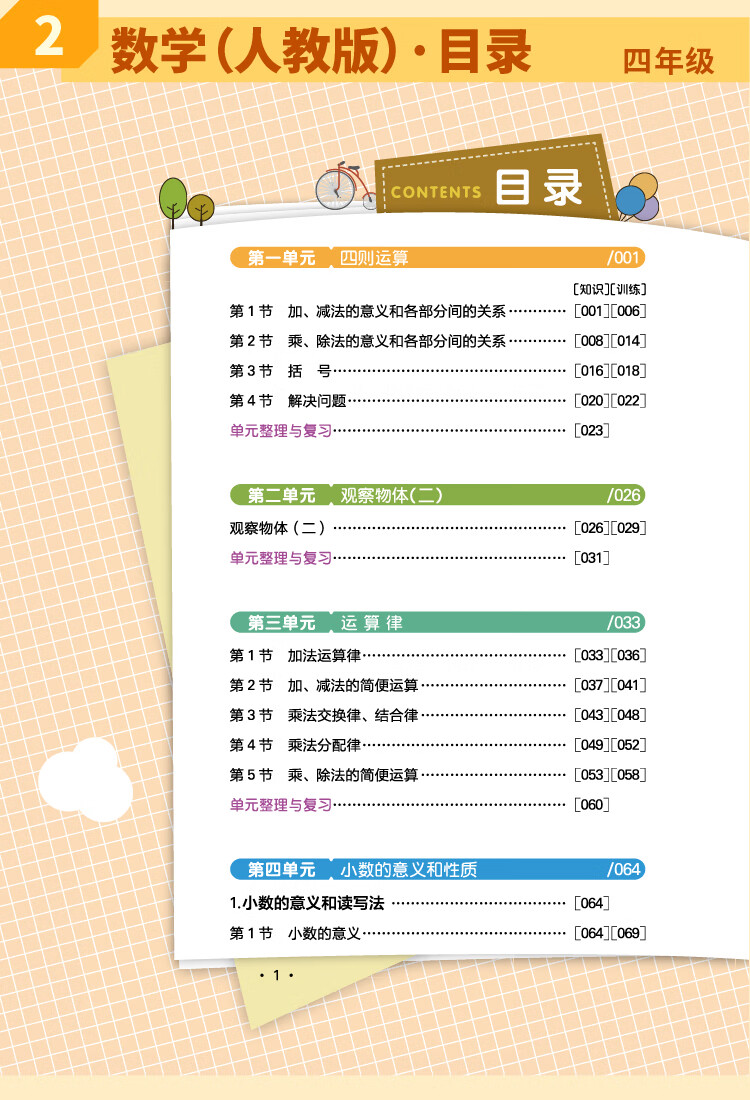
Task: Select the bold 小数的意义和读写法 heading
Action: click(x=307, y=903)
